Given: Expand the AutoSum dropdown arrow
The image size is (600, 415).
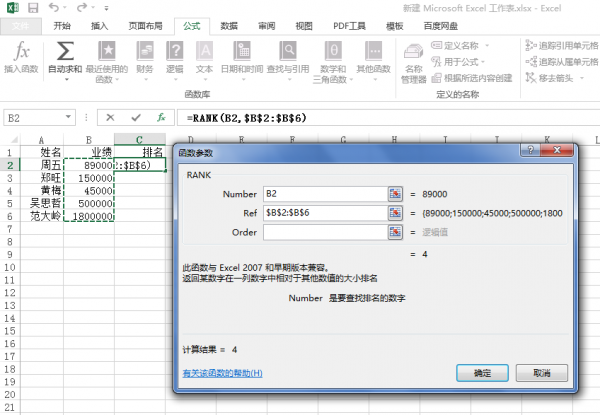Looking at the screenshot, I should (67, 80).
